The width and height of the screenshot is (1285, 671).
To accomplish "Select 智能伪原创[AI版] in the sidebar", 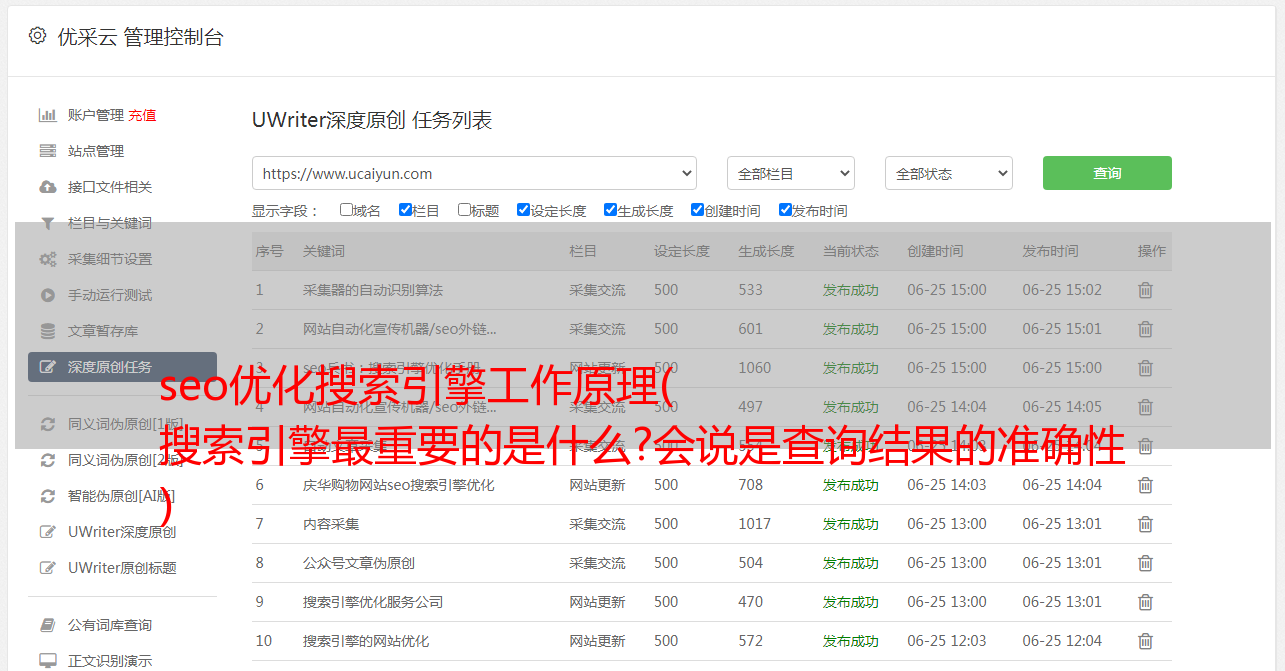I will pos(121,496).
